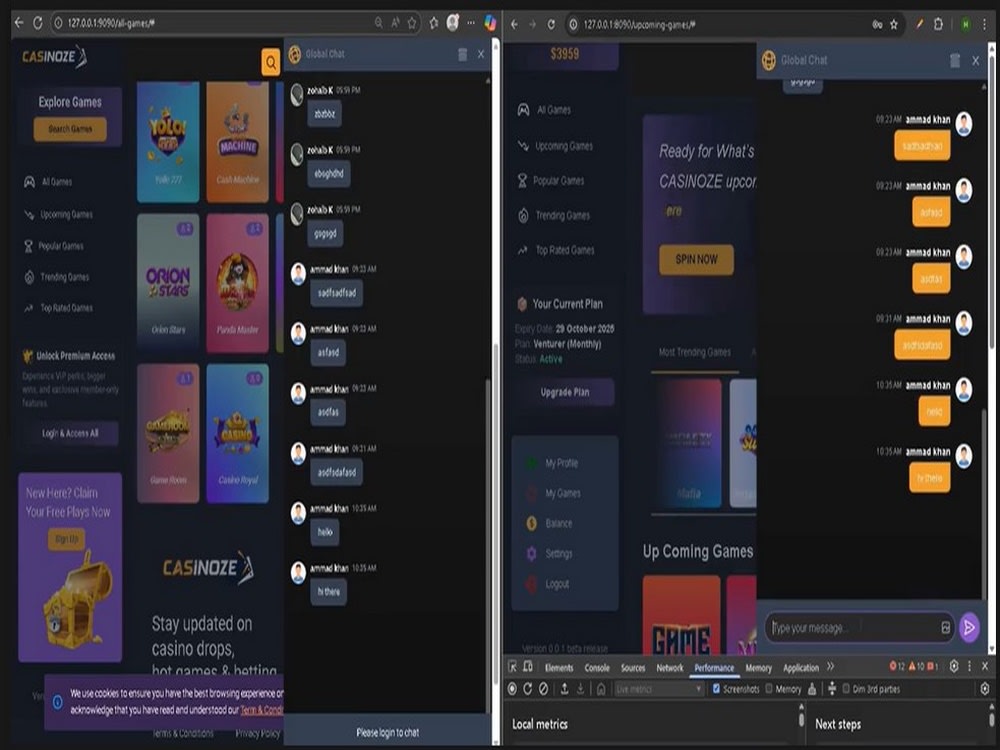Screen dimensions: 1000x750
Task: Open Trending Games in right window sidebar
Action: coord(554,216)
